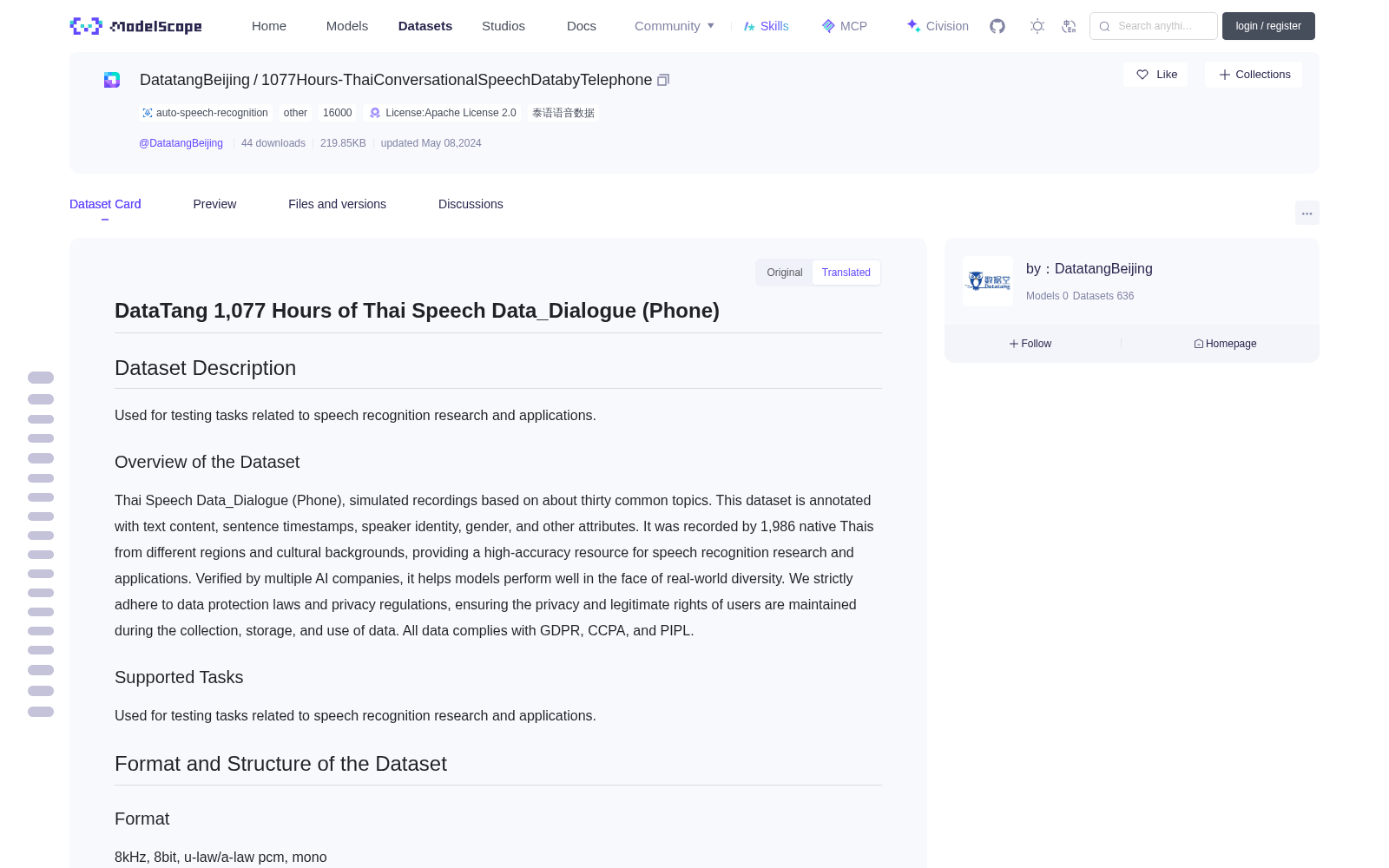The height and width of the screenshot is (868, 1389).
Task: Click the 'Overview of the Dataset' heading
Action: (x=207, y=463)
